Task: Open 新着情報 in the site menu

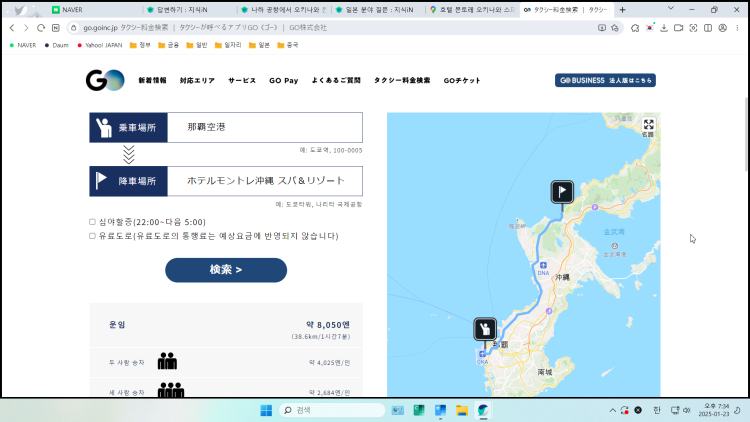Action: pyautogui.click(x=153, y=80)
